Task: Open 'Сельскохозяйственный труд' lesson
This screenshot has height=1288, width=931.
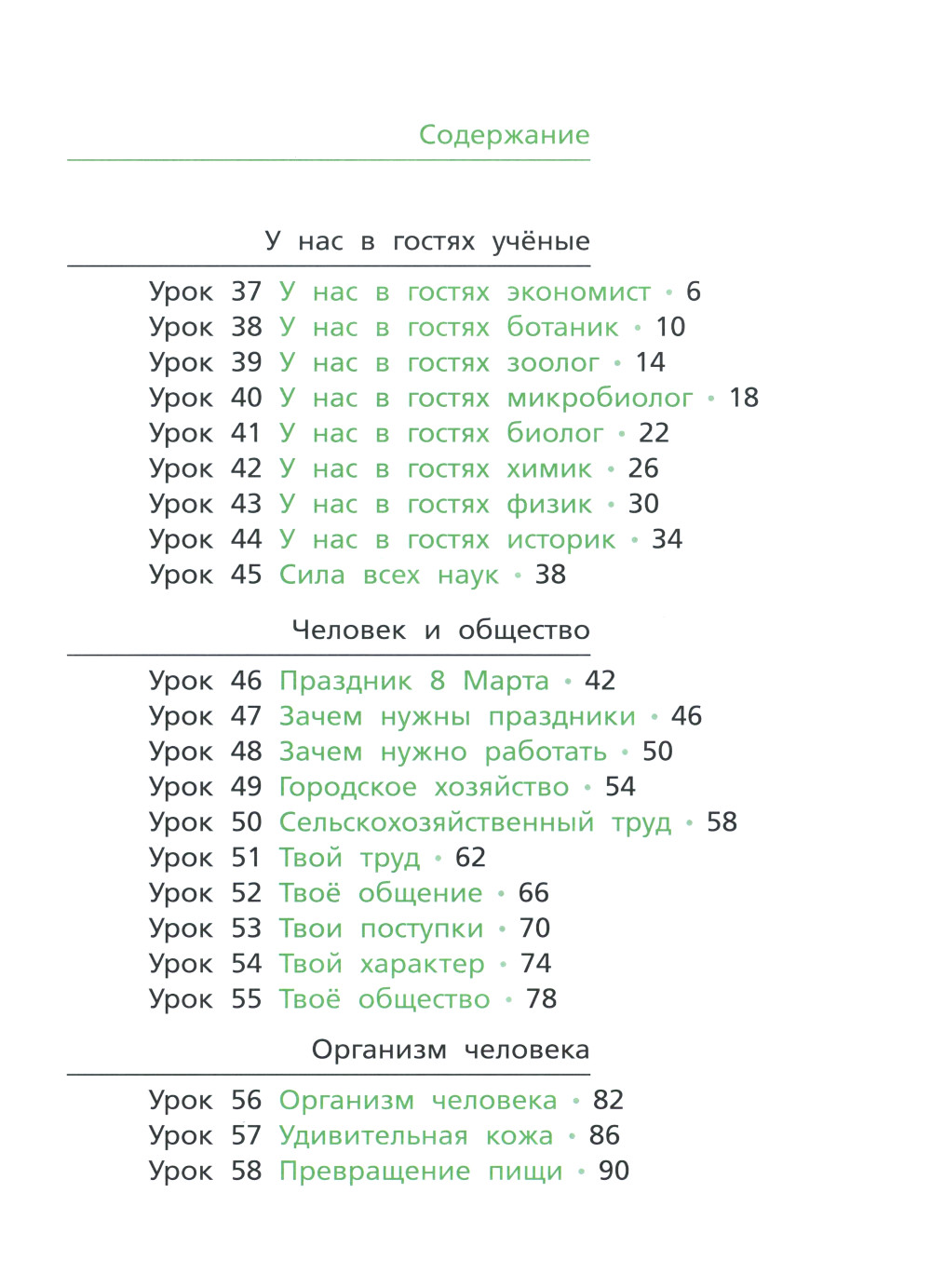Action: 475,823
